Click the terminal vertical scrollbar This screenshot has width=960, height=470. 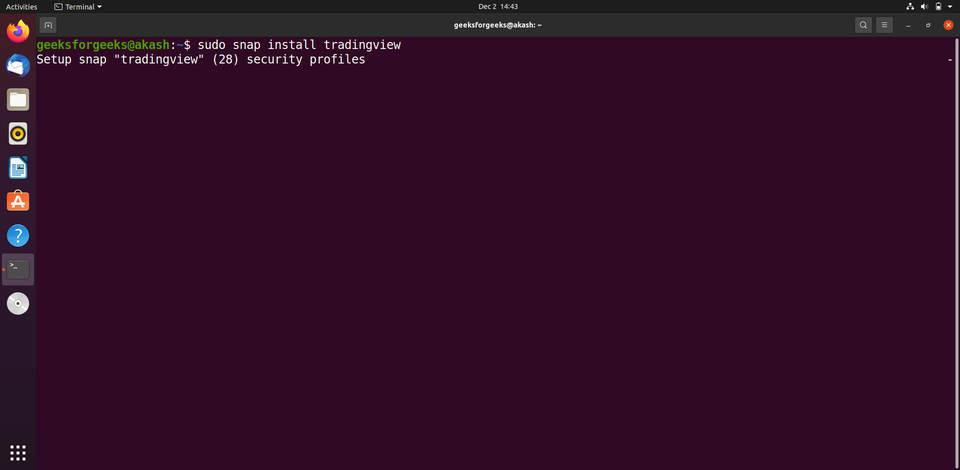point(956,253)
